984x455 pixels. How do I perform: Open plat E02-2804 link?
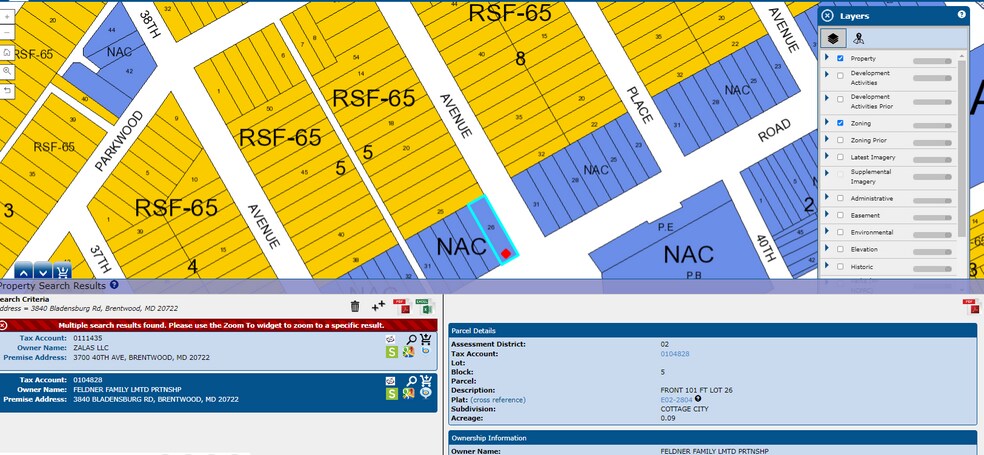[x=676, y=399]
